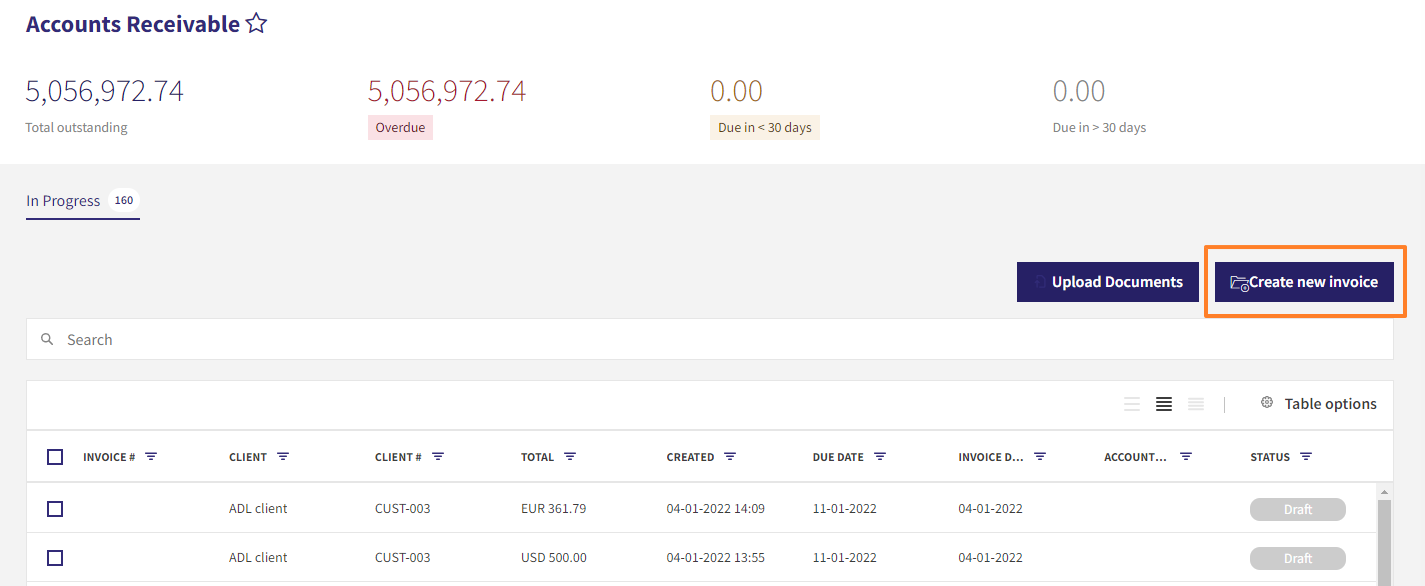Screen dimensions: 1425x586
Task: Click Draft status in EUR 361.79 row
Action: (x=1298, y=510)
